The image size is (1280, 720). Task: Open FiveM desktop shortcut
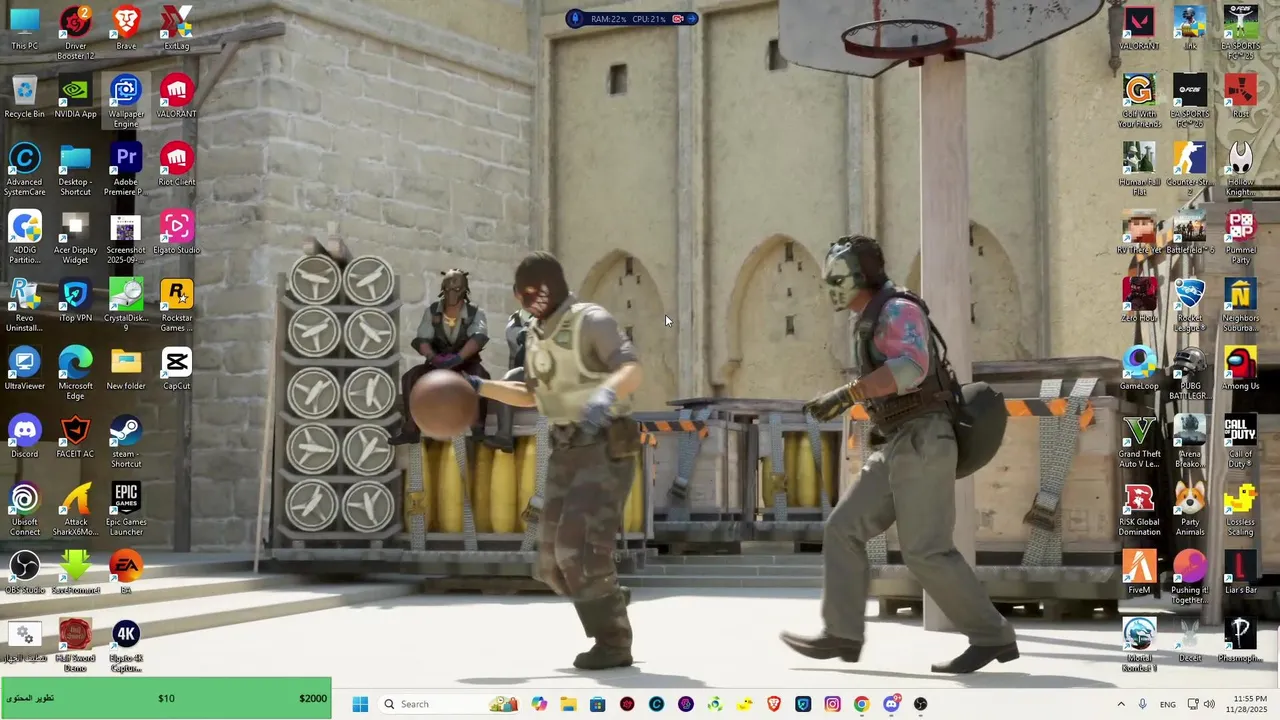1139,572
